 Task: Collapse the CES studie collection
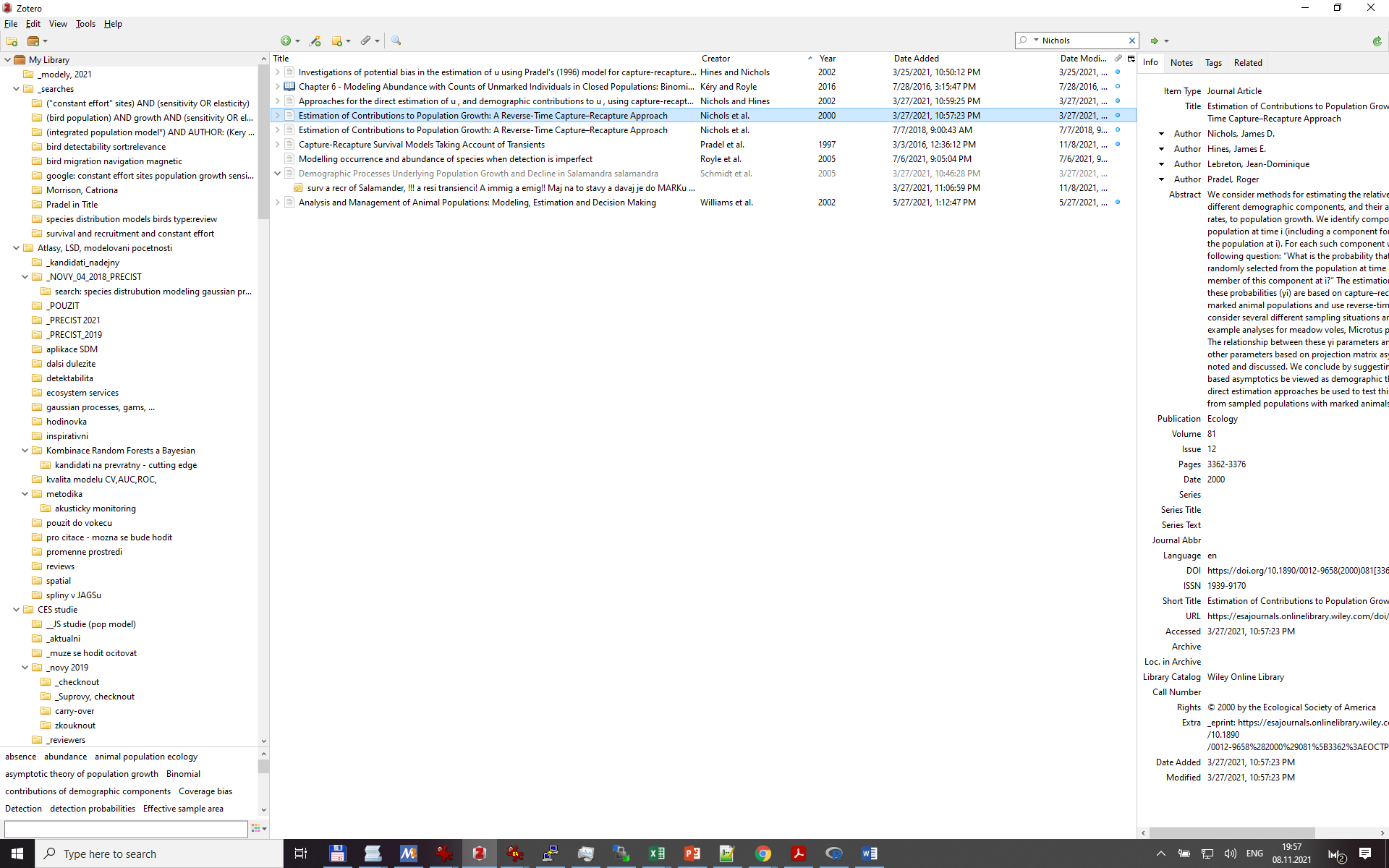(x=16, y=610)
